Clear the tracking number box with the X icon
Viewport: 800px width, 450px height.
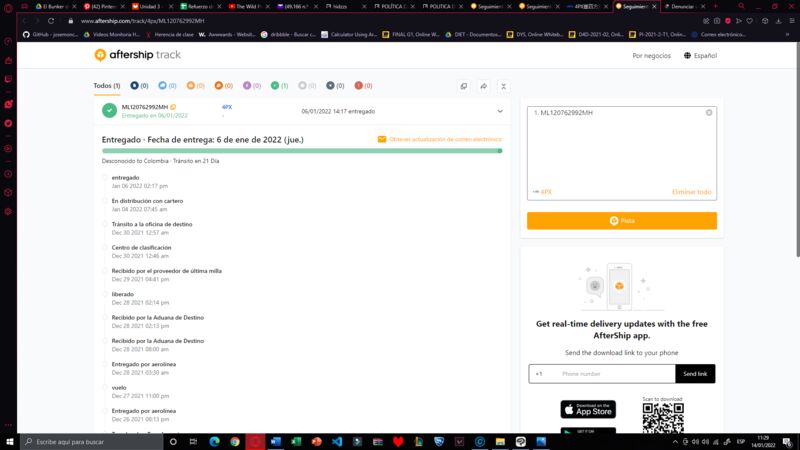[x=709, y=113]
